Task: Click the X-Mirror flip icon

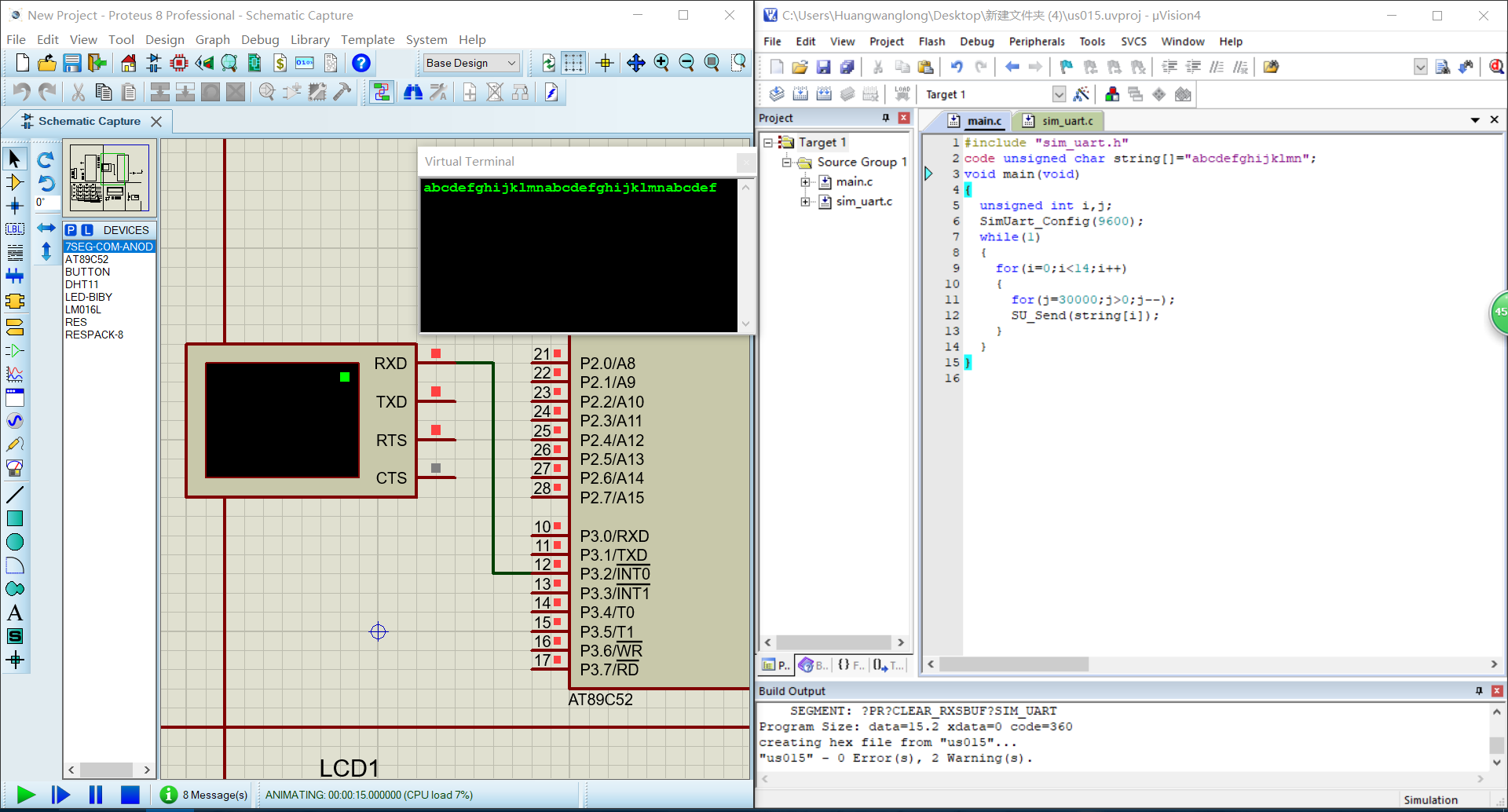Action: (x=46, y=228)
